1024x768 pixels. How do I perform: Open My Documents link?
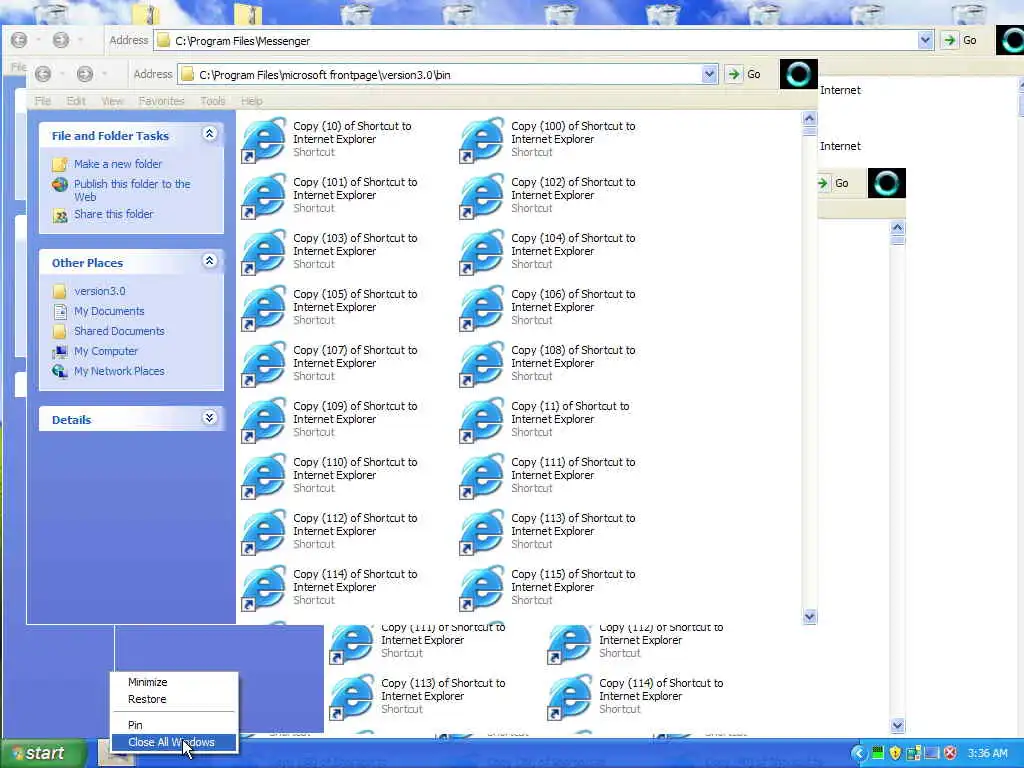(108, 312)
